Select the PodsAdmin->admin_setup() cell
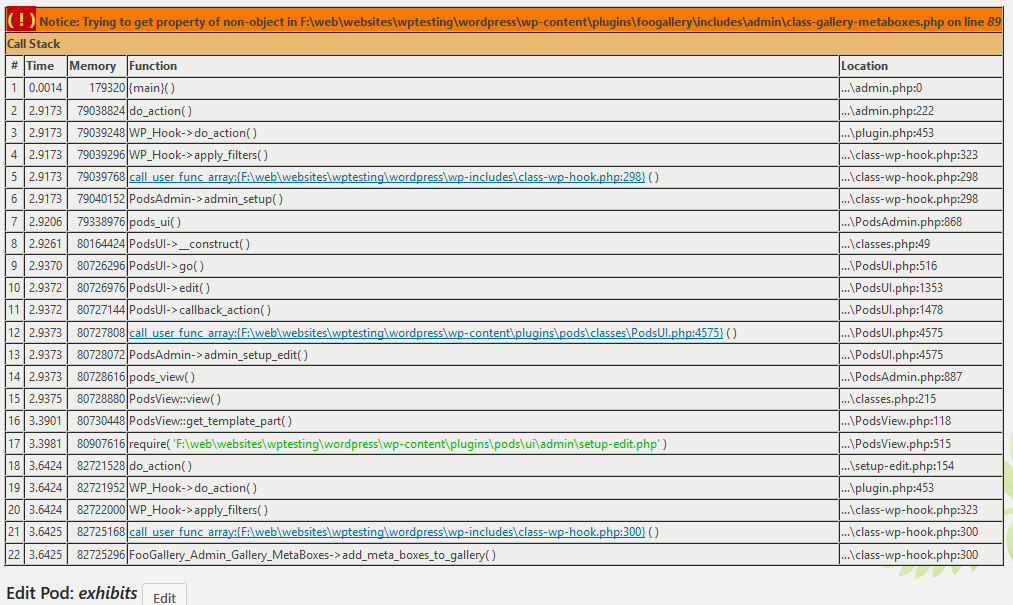Screen dimensions: 1013x605 click(x=483, y=199)
